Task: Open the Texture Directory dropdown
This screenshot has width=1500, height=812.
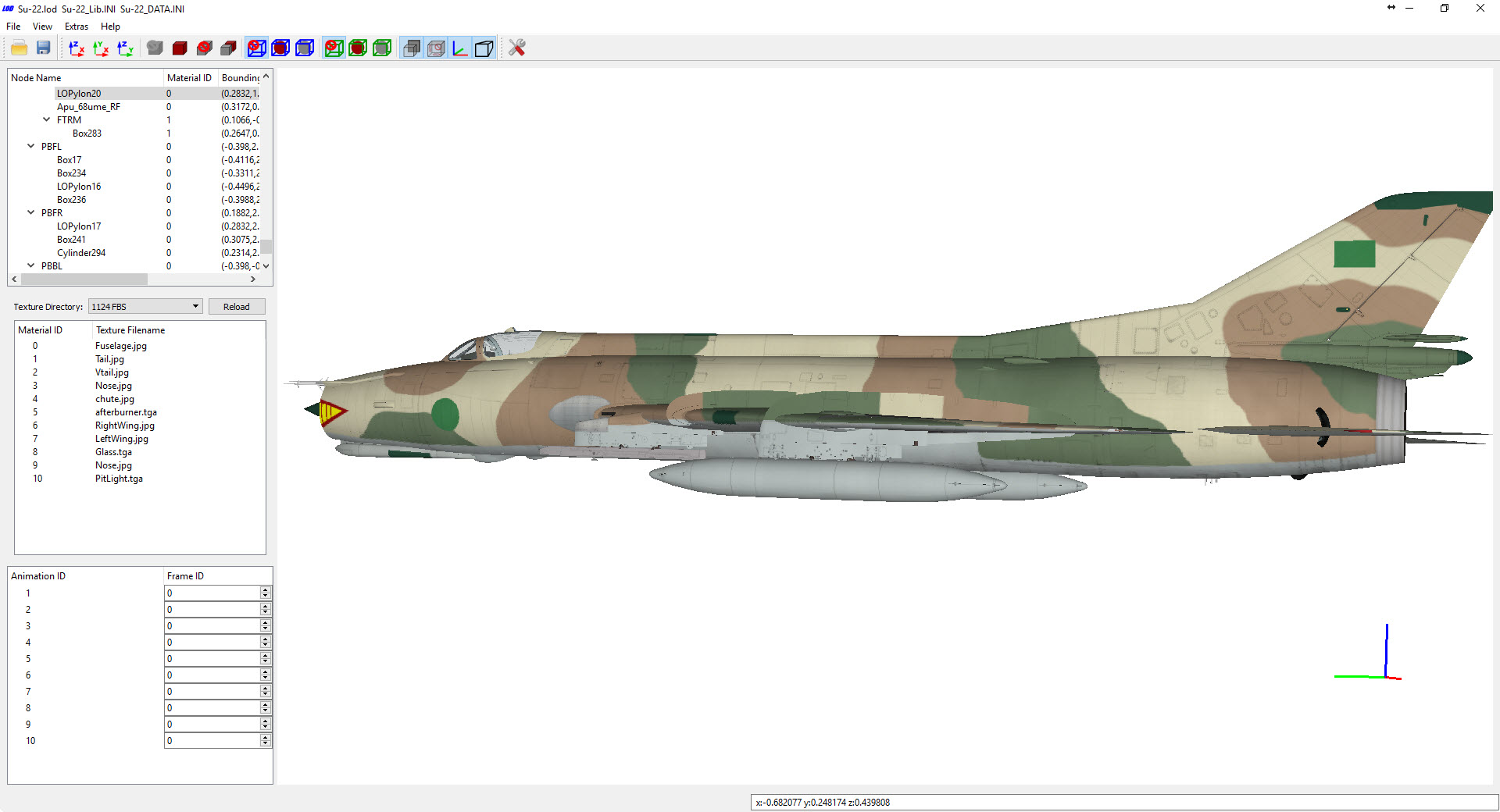Action: point(145,307)
